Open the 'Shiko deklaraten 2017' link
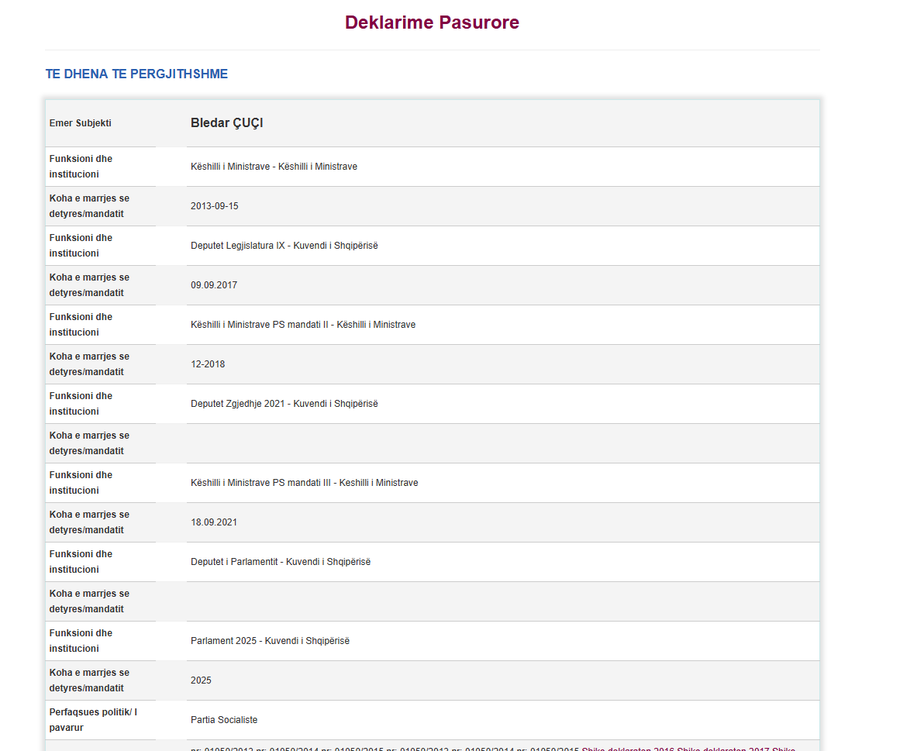The height and width of the screenshot is (751, 900). 723,749
